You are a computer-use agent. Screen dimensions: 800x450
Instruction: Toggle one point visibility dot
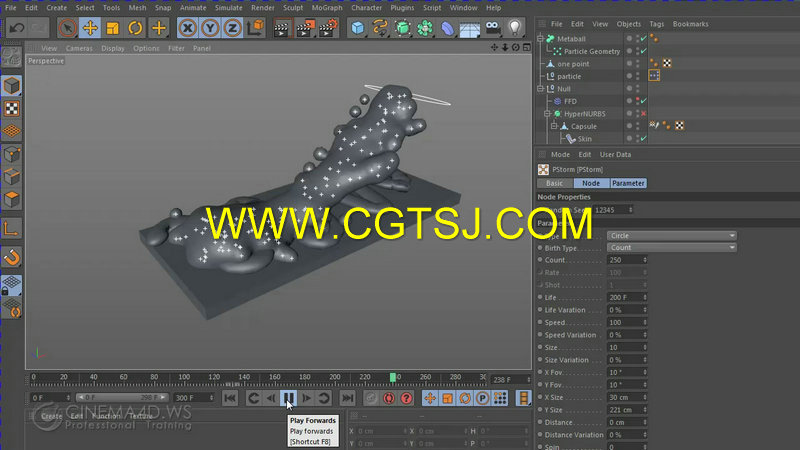[629, 64]
